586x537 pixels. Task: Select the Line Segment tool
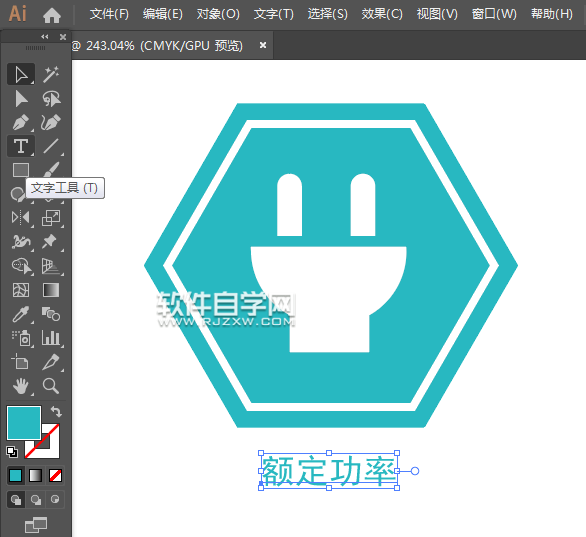[x=51, y=146]
